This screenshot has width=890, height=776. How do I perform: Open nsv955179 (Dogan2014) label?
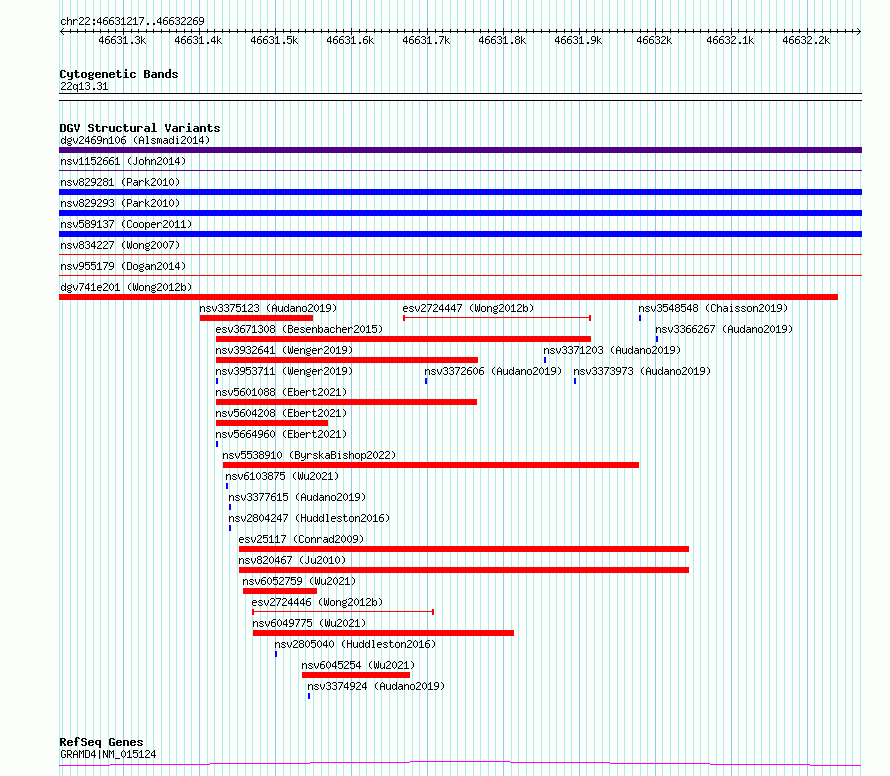[x=123, y=266]
